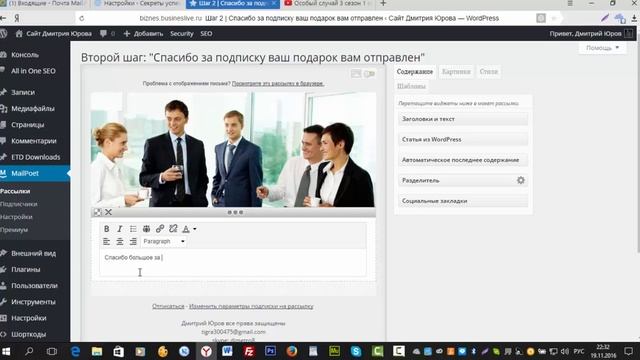The width and height of the screenshot is (640, 360).
Task: Switch to the Содержание tab
Action: coord(415,72)
